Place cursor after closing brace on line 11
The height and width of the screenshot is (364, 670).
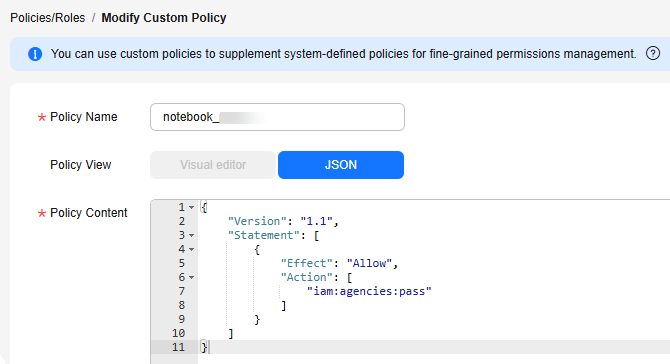(x=209, y=347)
